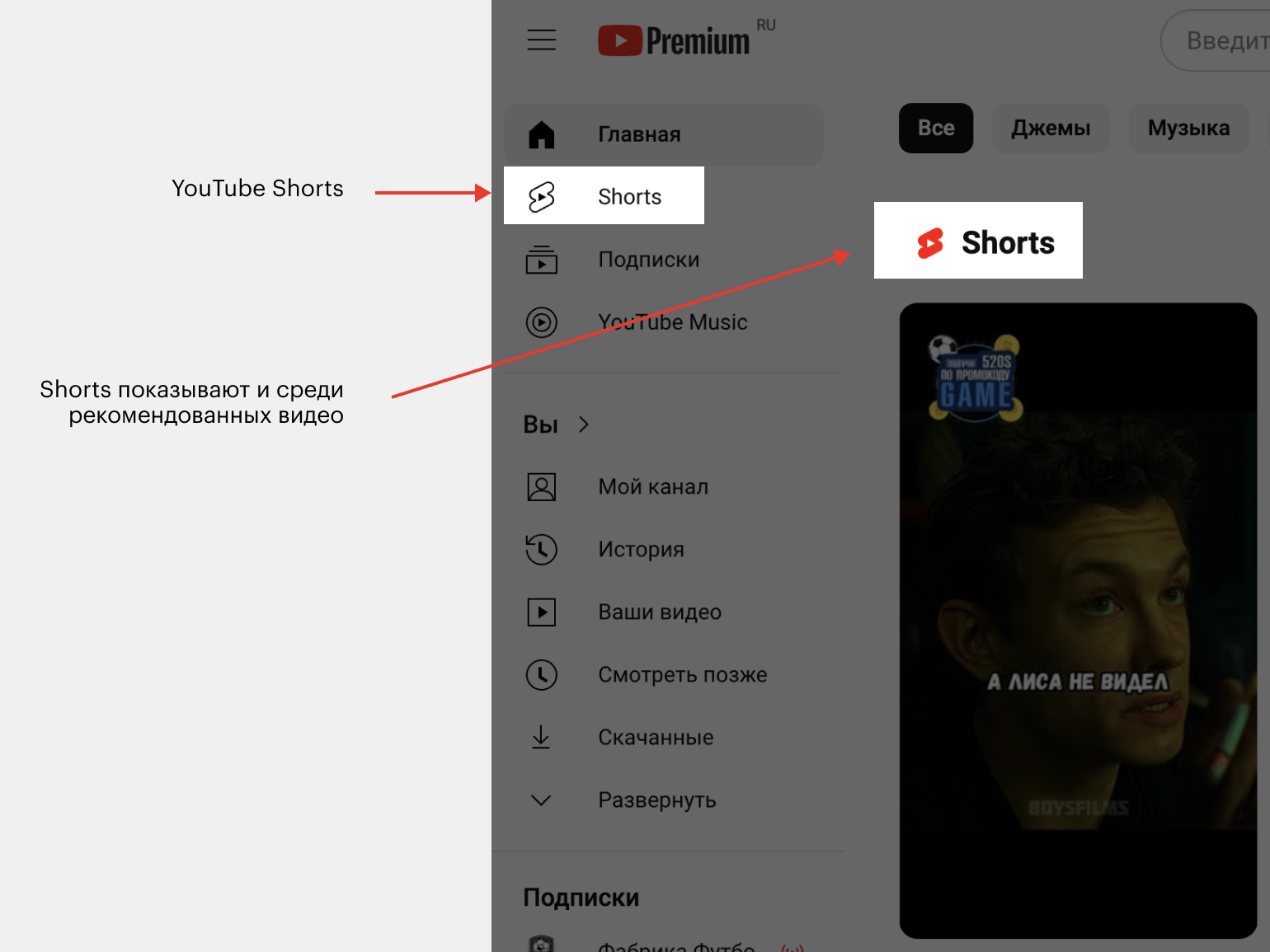
Task: Click the Ваши видео play icon
Action: (x=542, y=612)
